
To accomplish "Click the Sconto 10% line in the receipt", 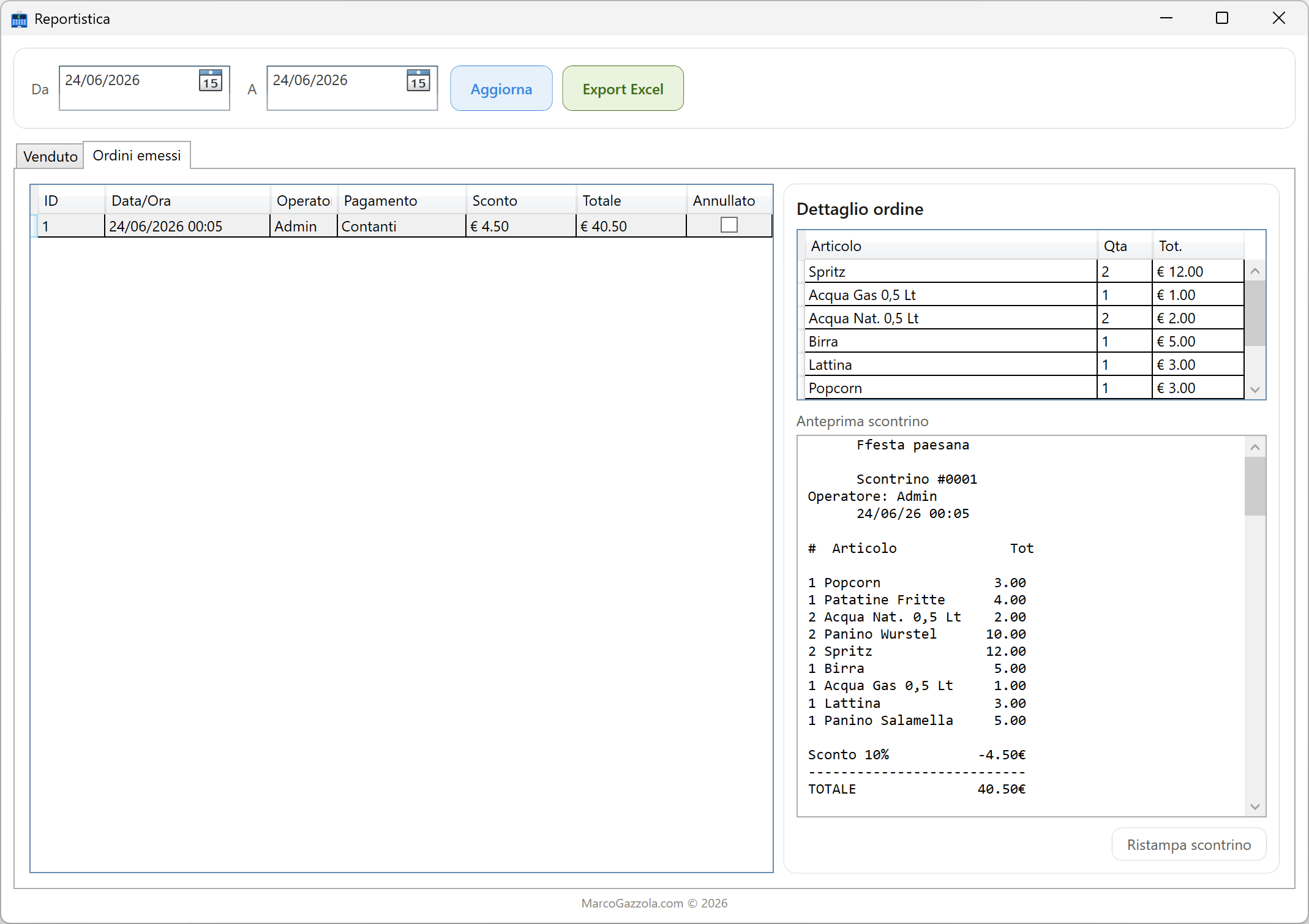I will coord(917,754).
